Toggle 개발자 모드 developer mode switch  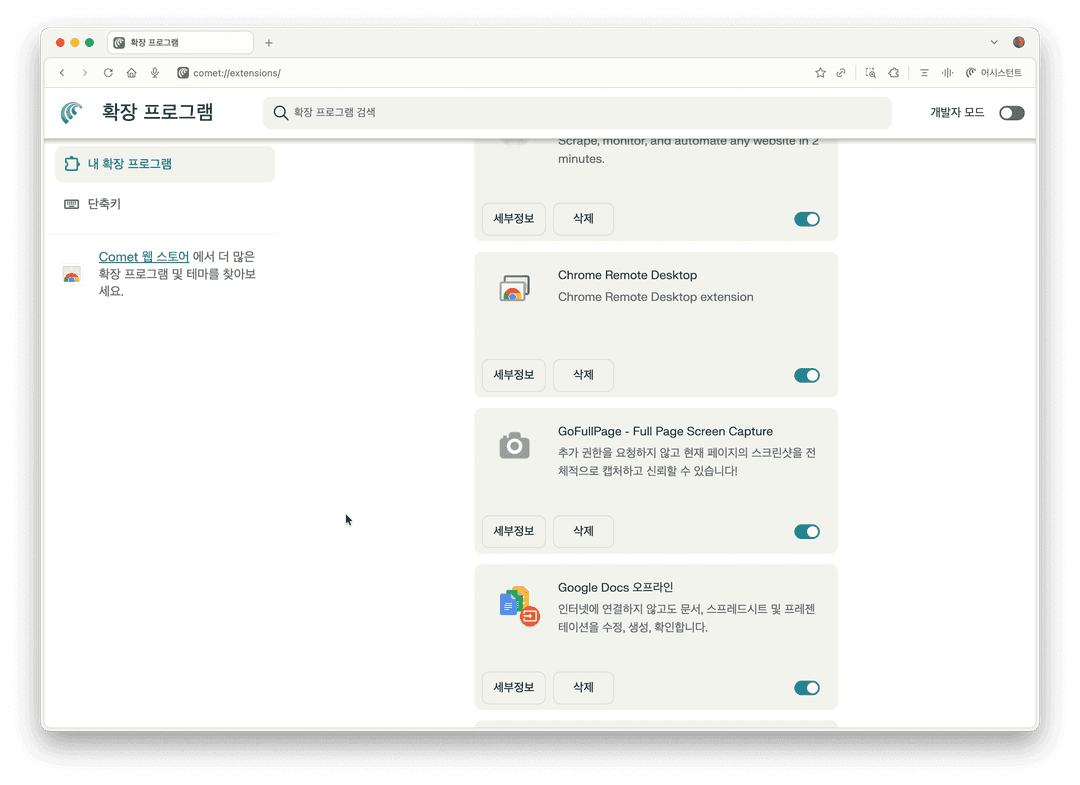(x=1012, y=113)
